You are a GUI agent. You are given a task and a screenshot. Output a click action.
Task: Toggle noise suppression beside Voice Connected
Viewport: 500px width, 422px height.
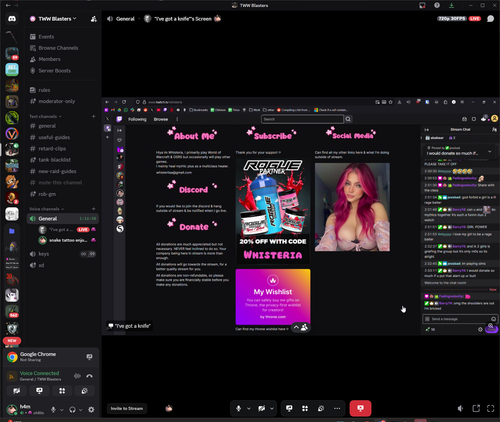click(x=77, y=376)
